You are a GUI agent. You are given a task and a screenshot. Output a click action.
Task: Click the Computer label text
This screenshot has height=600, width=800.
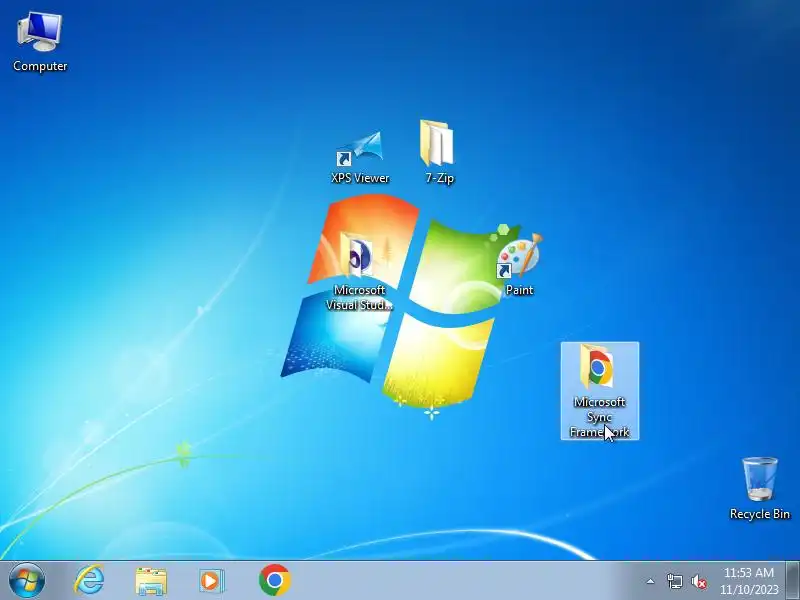(40, 66)
